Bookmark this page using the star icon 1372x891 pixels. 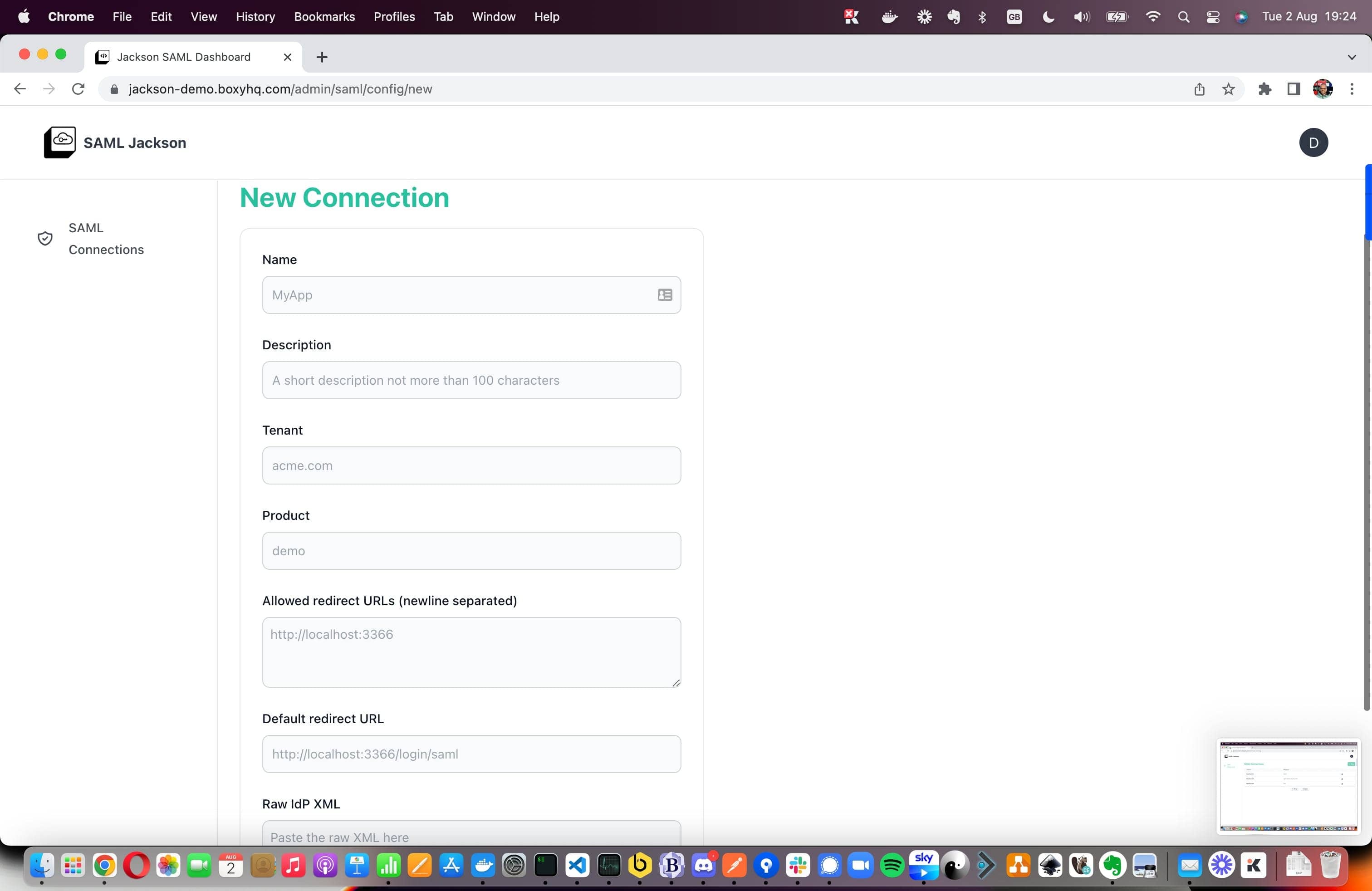[1229, 89]
